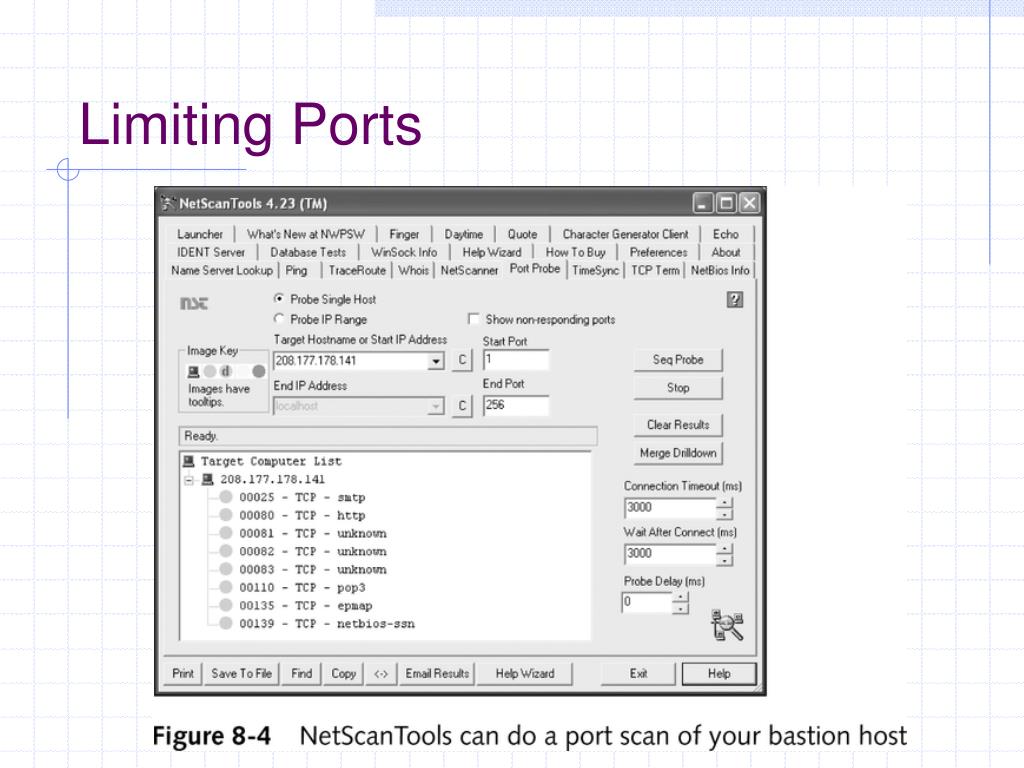Open the NetBios Info tab
Viewport: 1024px width, 768px height.
720,270
